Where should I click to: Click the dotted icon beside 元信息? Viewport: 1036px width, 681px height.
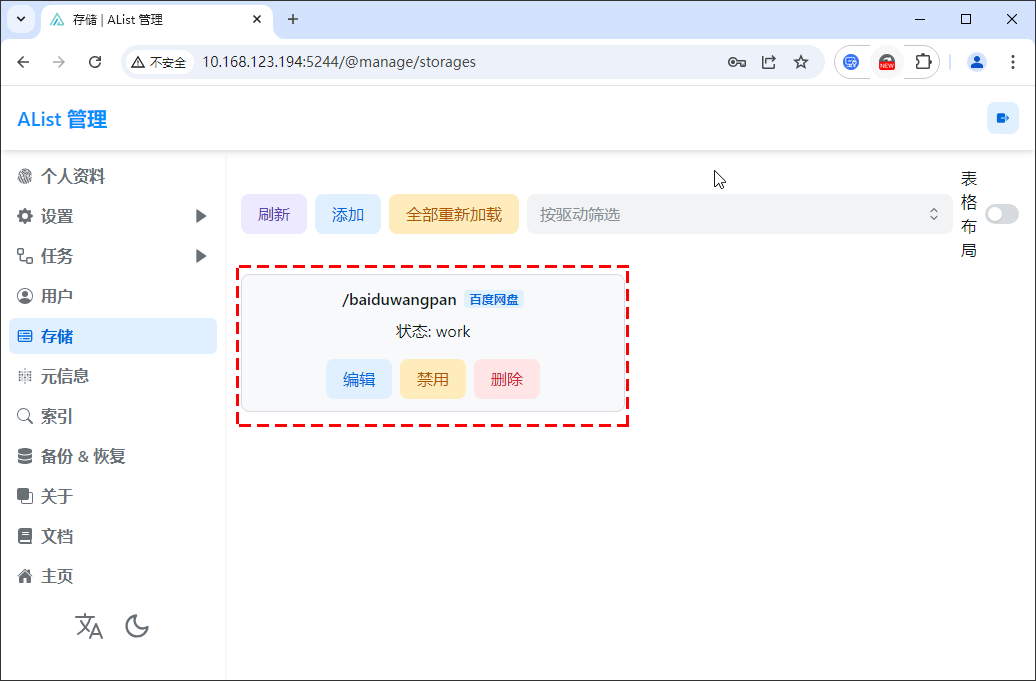click(x=24, y=376)
